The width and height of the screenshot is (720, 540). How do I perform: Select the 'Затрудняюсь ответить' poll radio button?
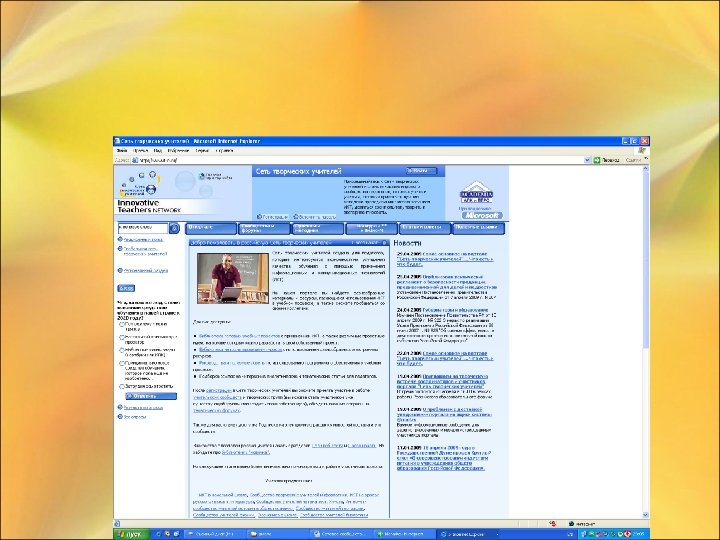pos(122,387)
